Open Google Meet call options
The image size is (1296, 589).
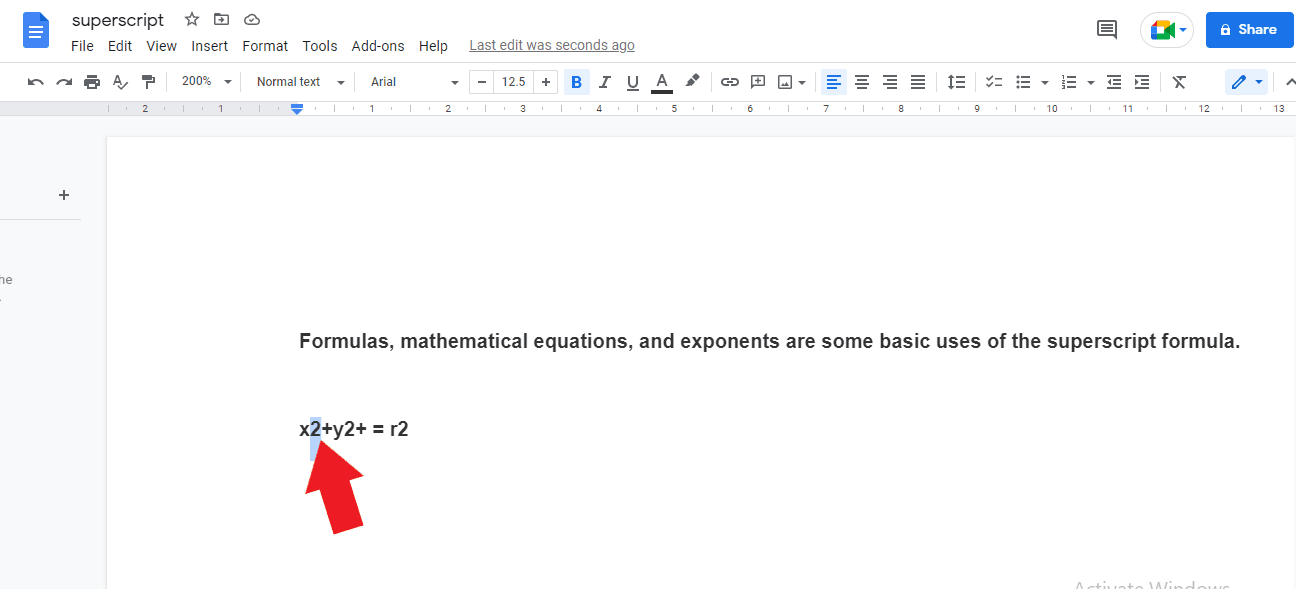click(1167, 30)
